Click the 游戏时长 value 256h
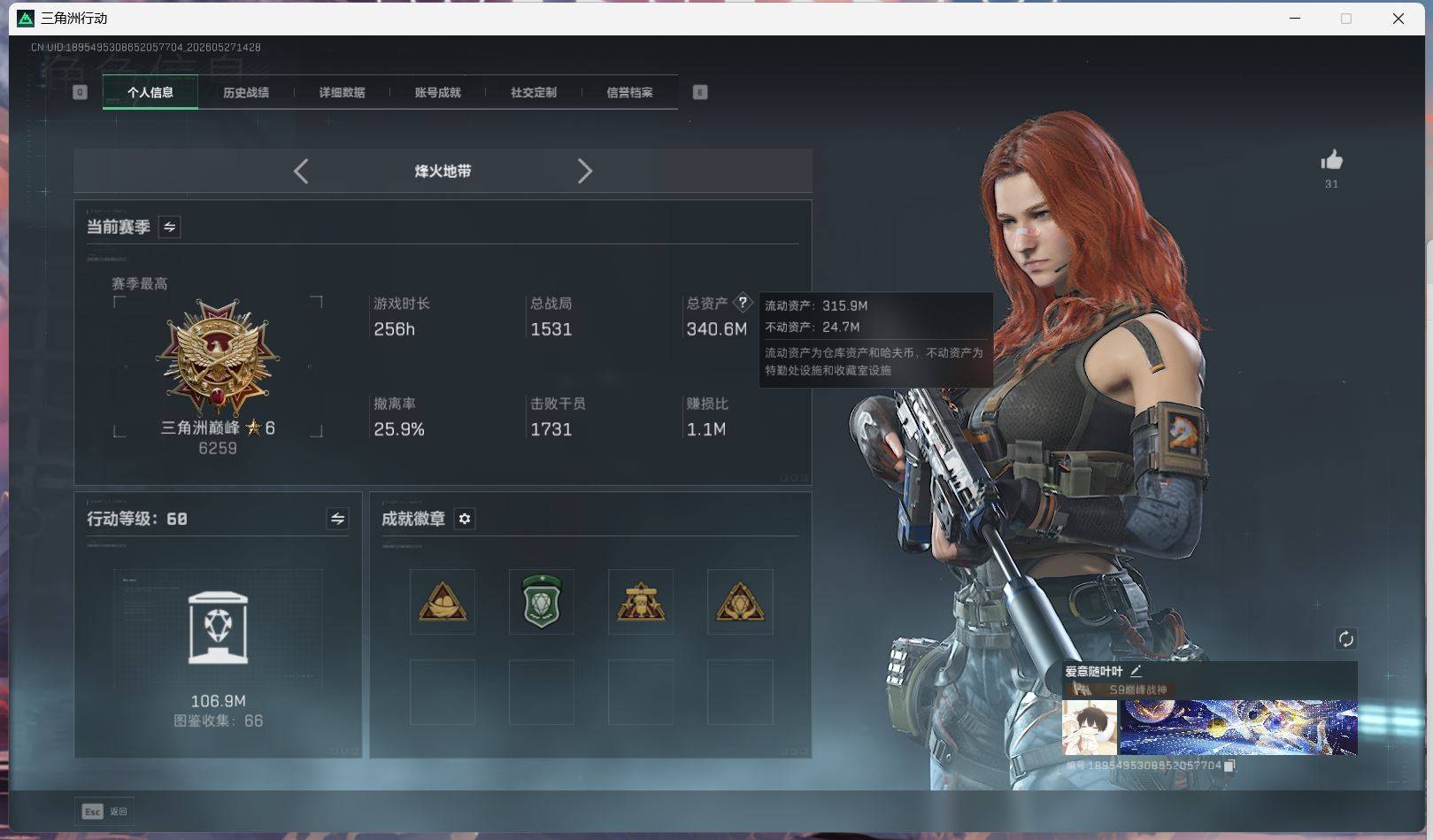This screenshot has height=840, width=1433. pos(394,329)
